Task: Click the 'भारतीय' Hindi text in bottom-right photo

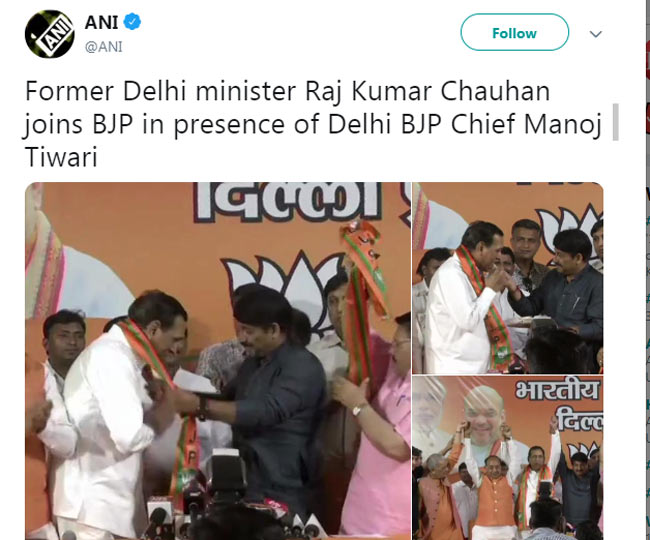Action: pyautogui.click(x=558, y=391)
